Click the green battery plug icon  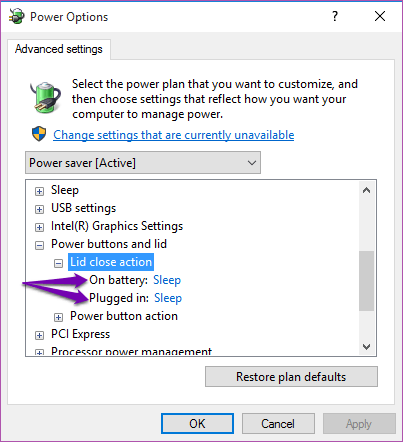[45, 97]
